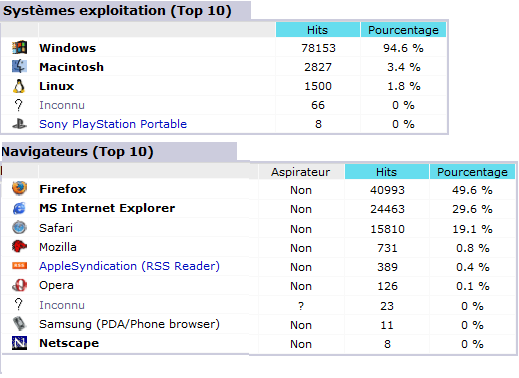This screenshot has height=378, width=519.
Task: Click the Samsung phone icon
Action: coord(19,324)
